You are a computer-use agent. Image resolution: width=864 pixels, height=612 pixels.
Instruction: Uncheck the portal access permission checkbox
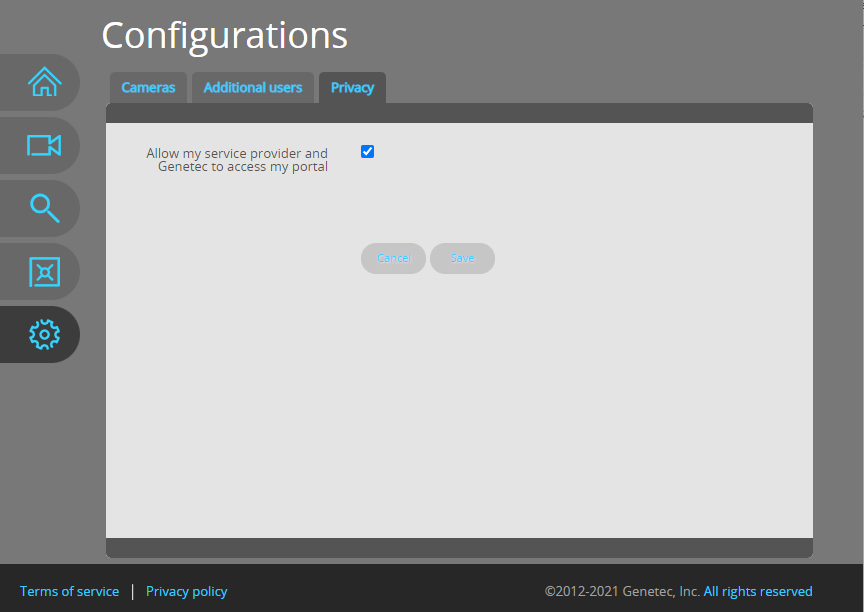click(367, 152)
